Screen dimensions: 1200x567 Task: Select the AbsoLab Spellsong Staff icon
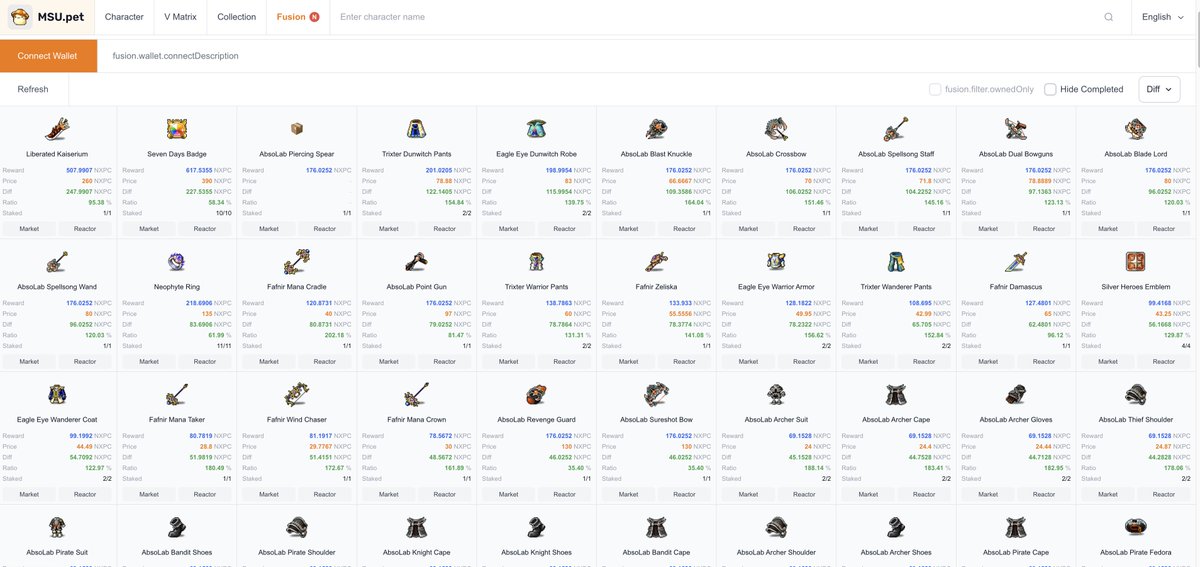coord(896,129)
